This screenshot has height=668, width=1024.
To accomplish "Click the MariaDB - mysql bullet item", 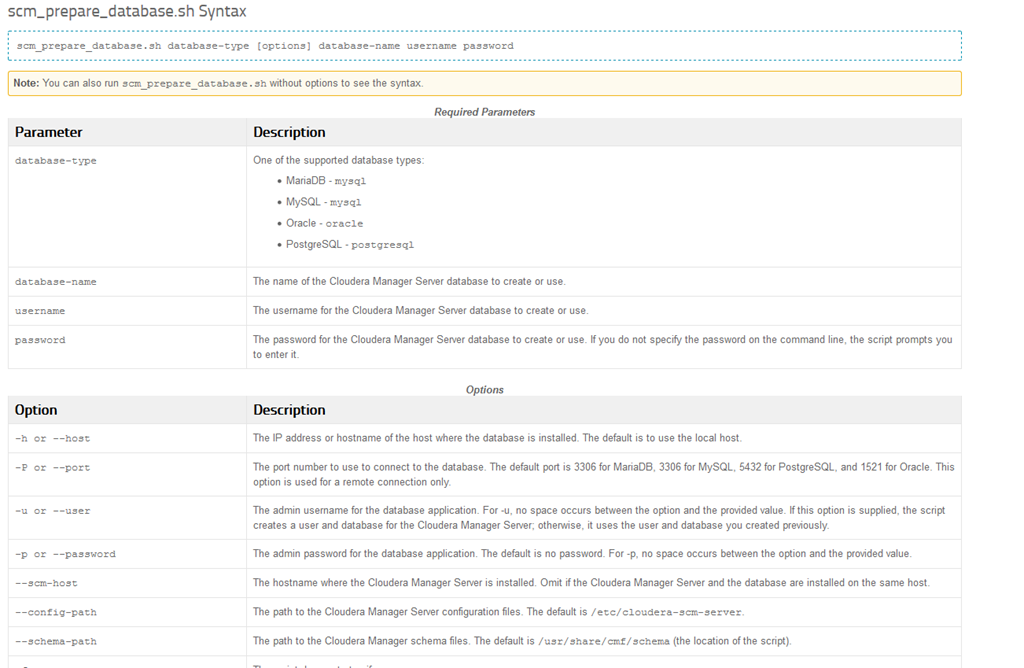I will pyautogui.click(x=326, y=181).
